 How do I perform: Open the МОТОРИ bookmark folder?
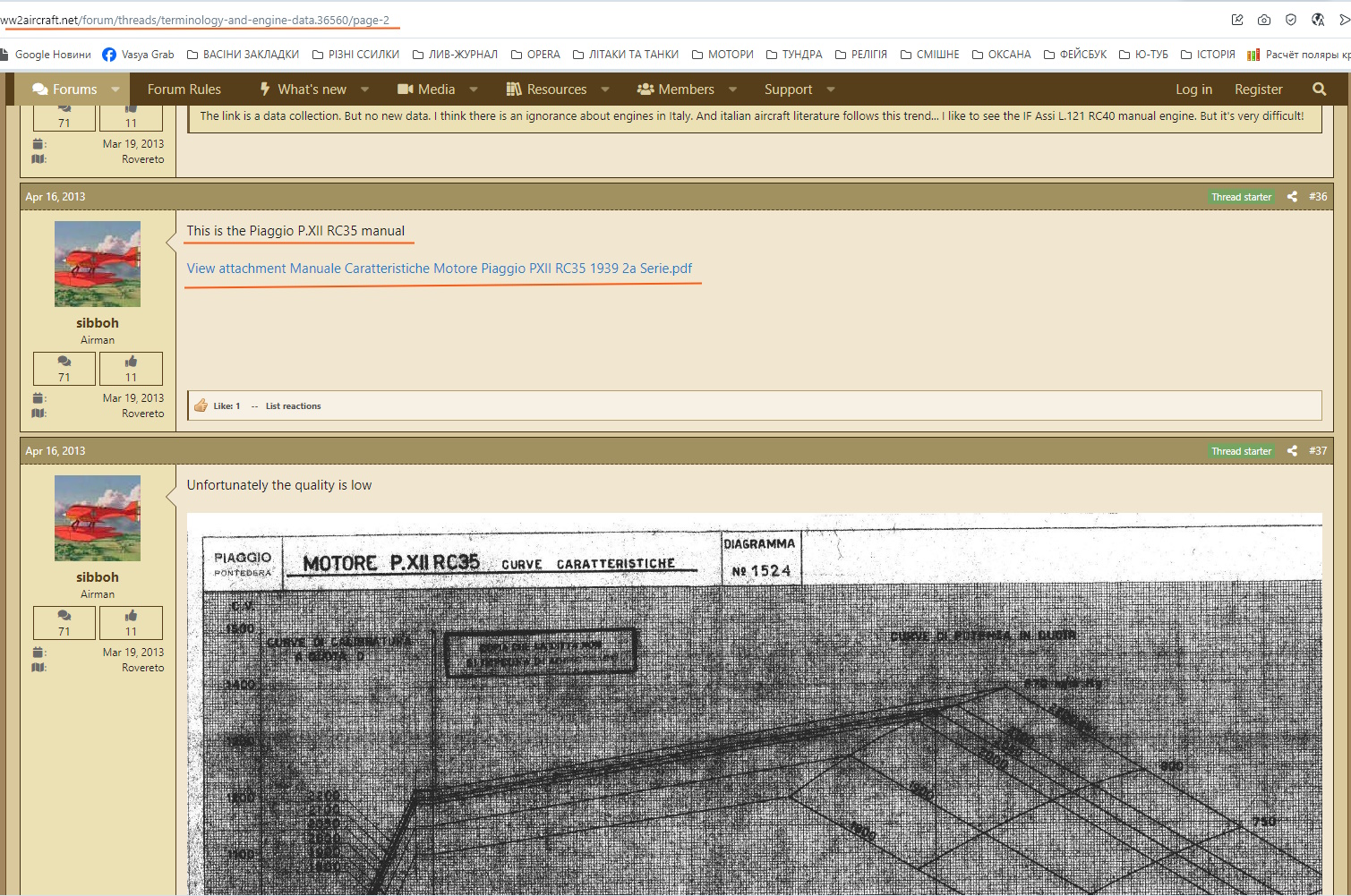point(723,55)
